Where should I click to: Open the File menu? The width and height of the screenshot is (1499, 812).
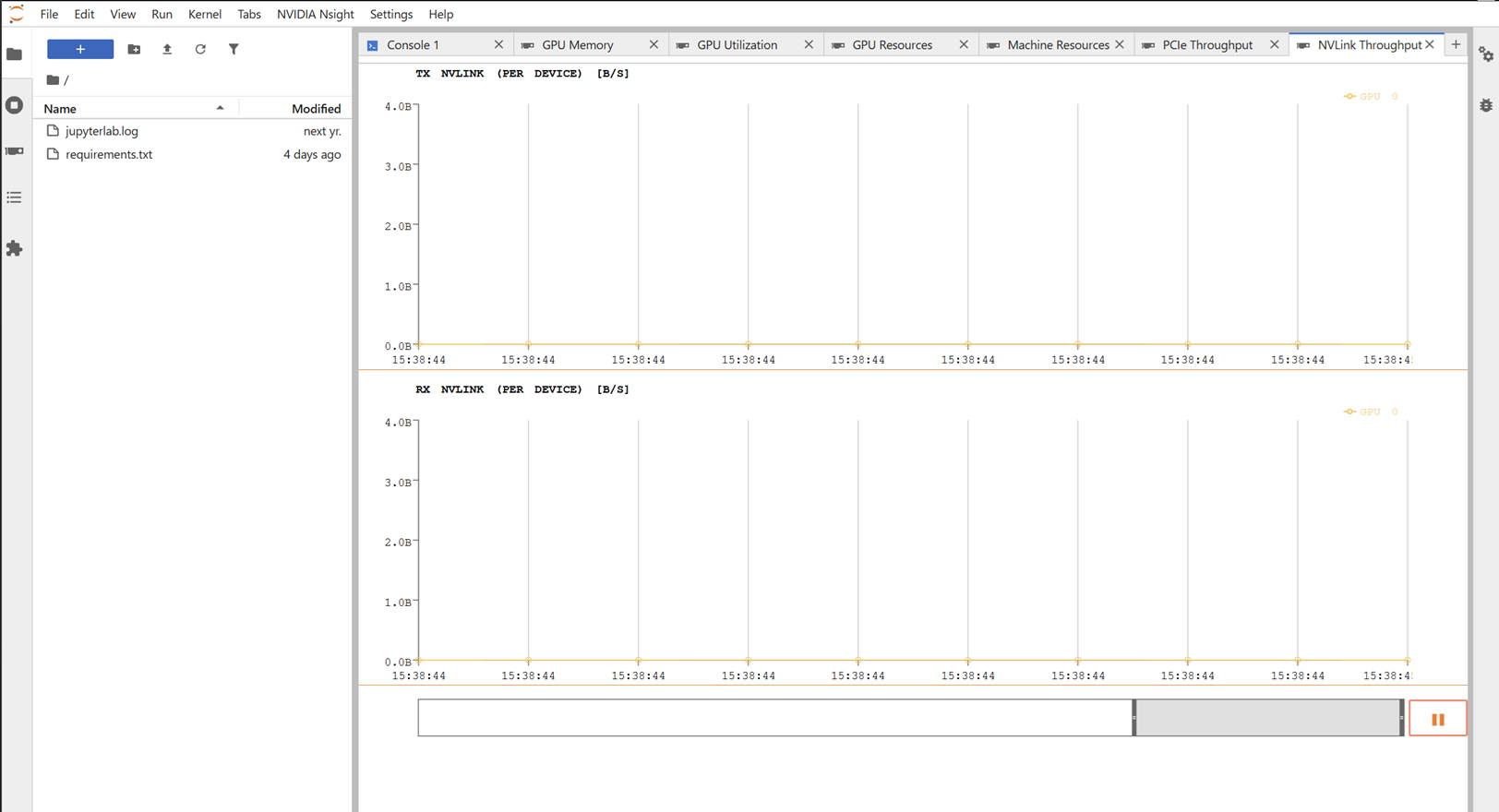pyautogui.click(x=49, y=14)
